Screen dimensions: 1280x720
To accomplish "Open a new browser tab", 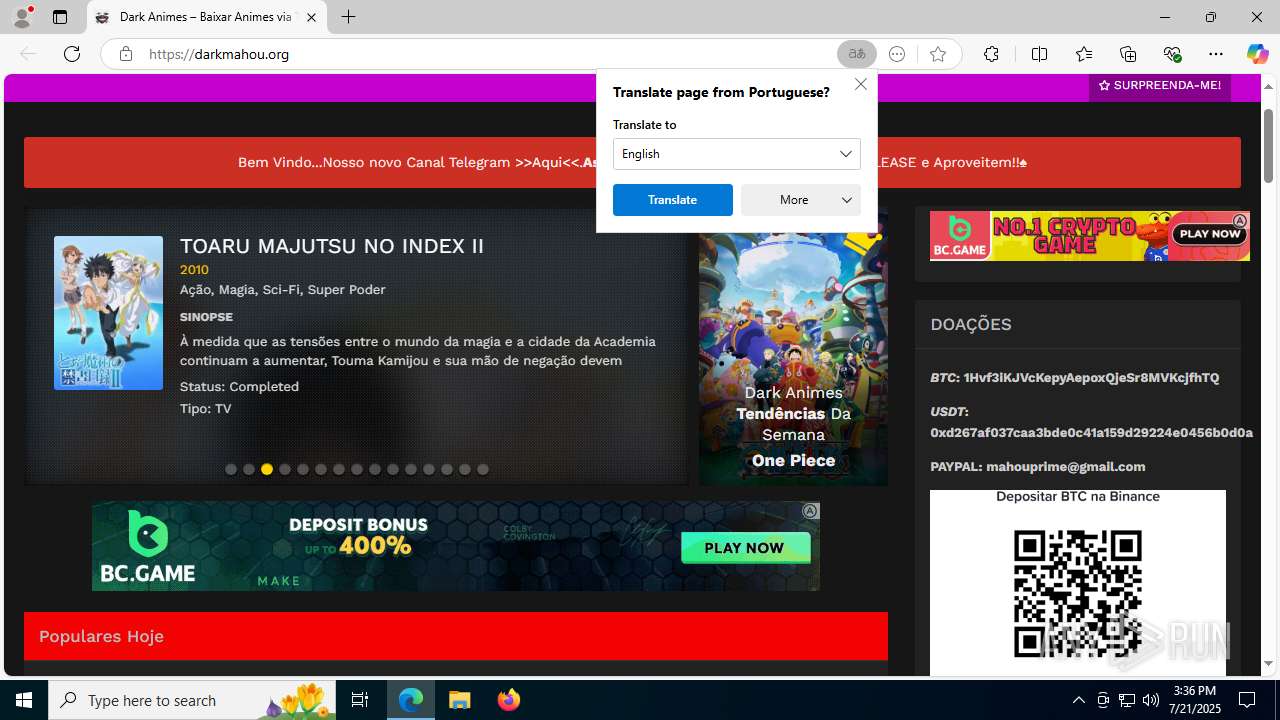I will [x=348, y=17].
